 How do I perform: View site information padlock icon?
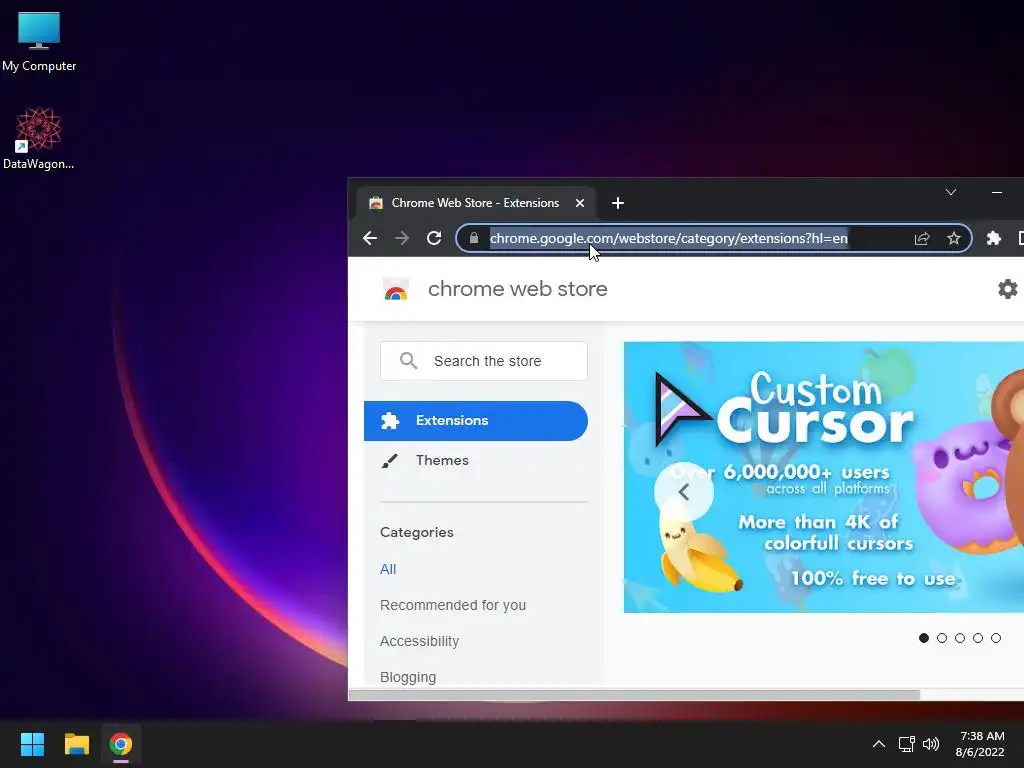pyautogui.click(x=474, y=238)
